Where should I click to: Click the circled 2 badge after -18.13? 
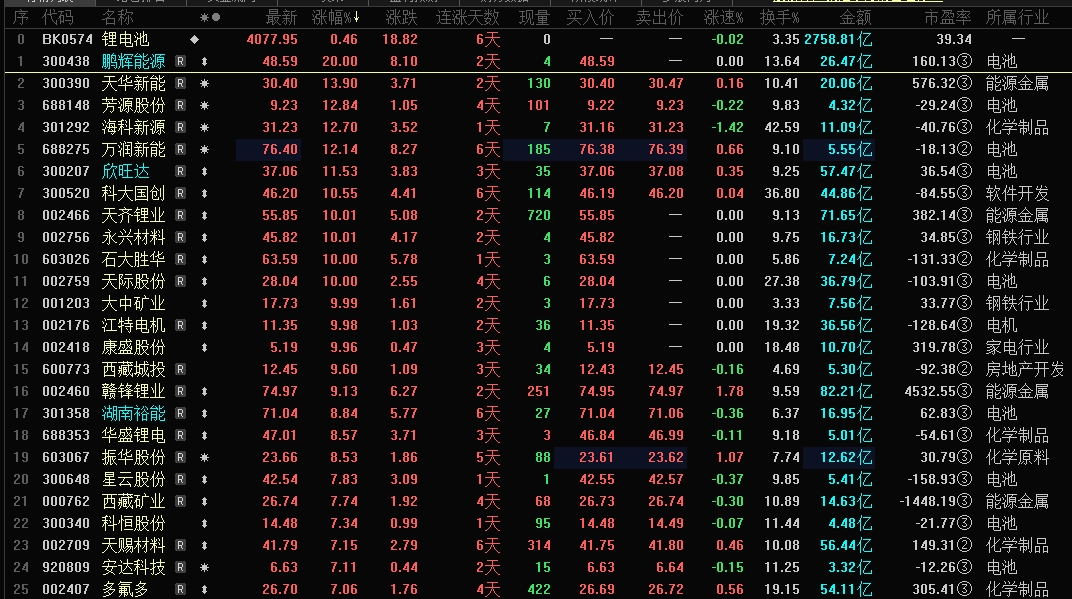[x=964, y=150]
